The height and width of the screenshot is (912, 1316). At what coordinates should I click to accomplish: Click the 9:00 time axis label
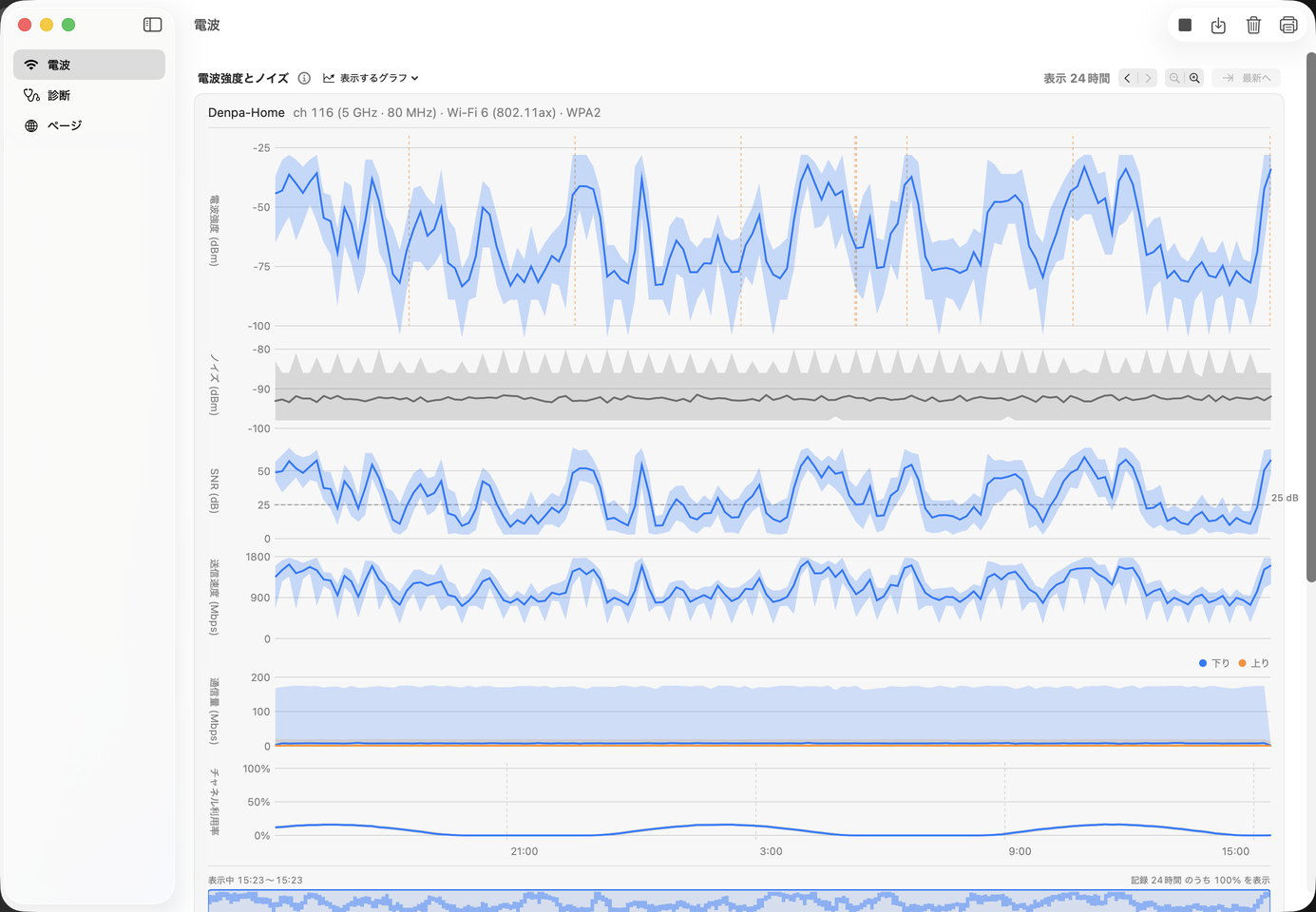click(x=1020, y=851)
